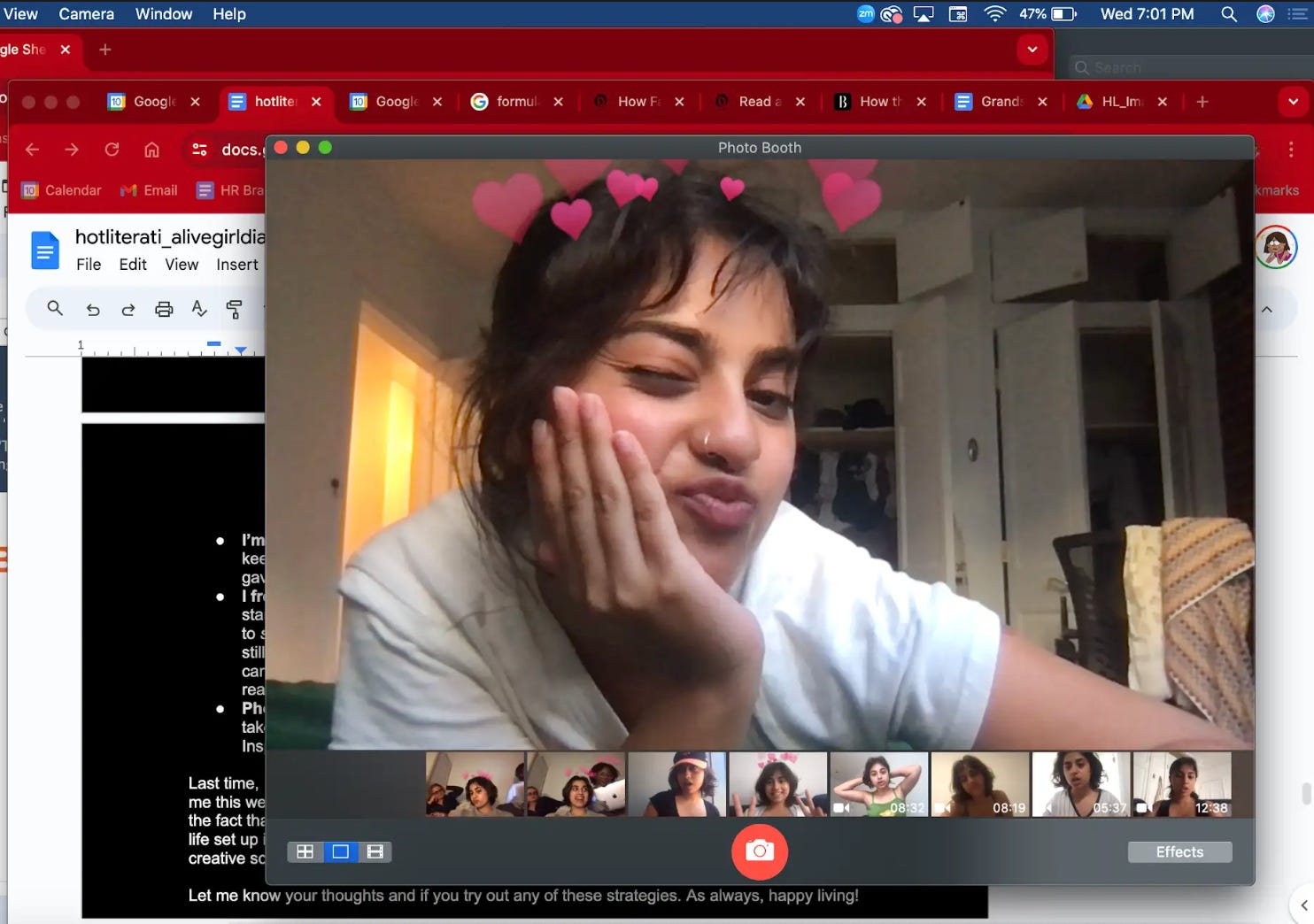Click the browser reload icon
Image resolution: width=1314 pixels, height=924 pixels.
click(112, 150)
